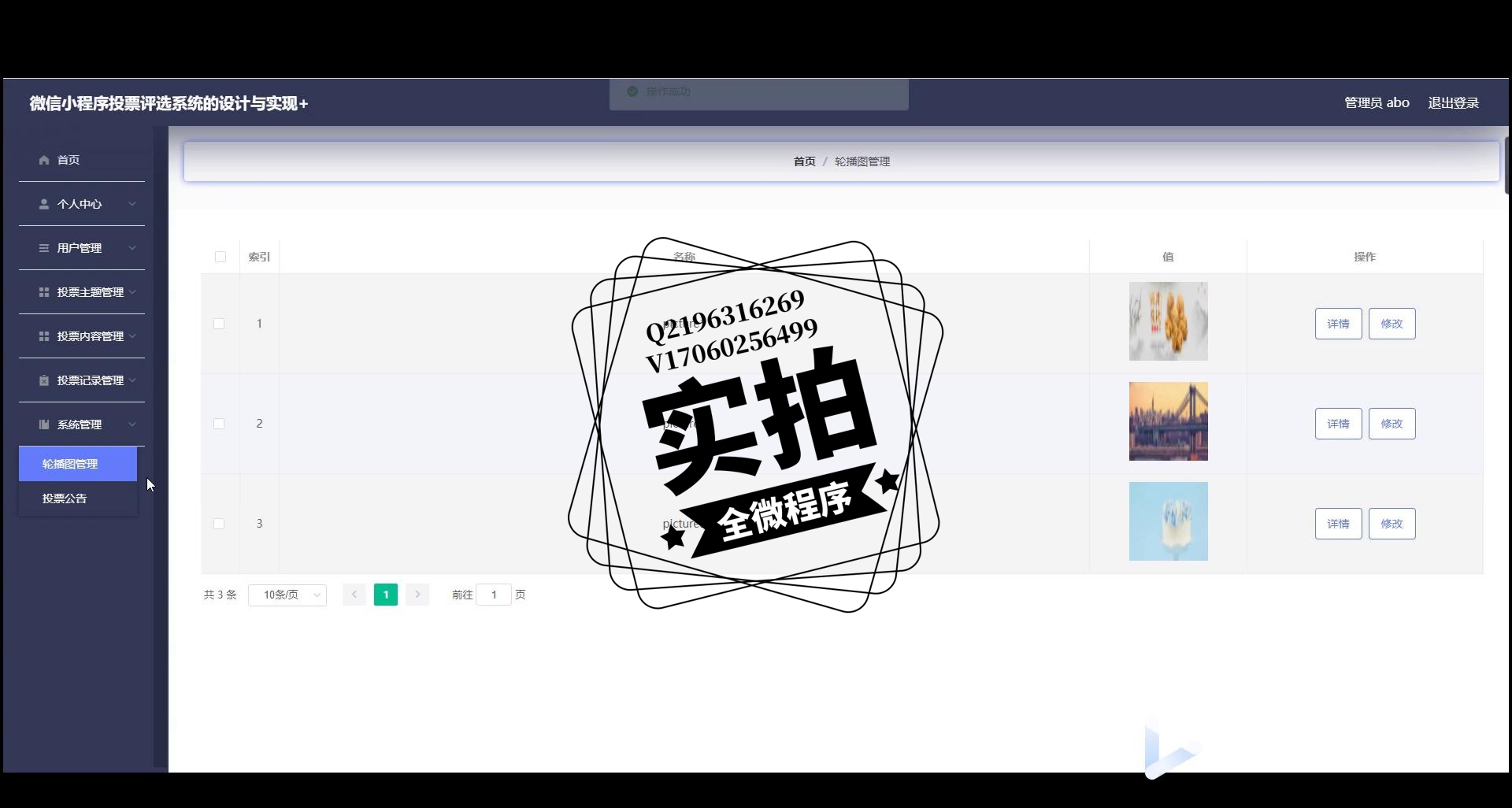Go to previous page arrow in pagination
The width and height of the screenshot is (1512, 808).
(354, 595)
